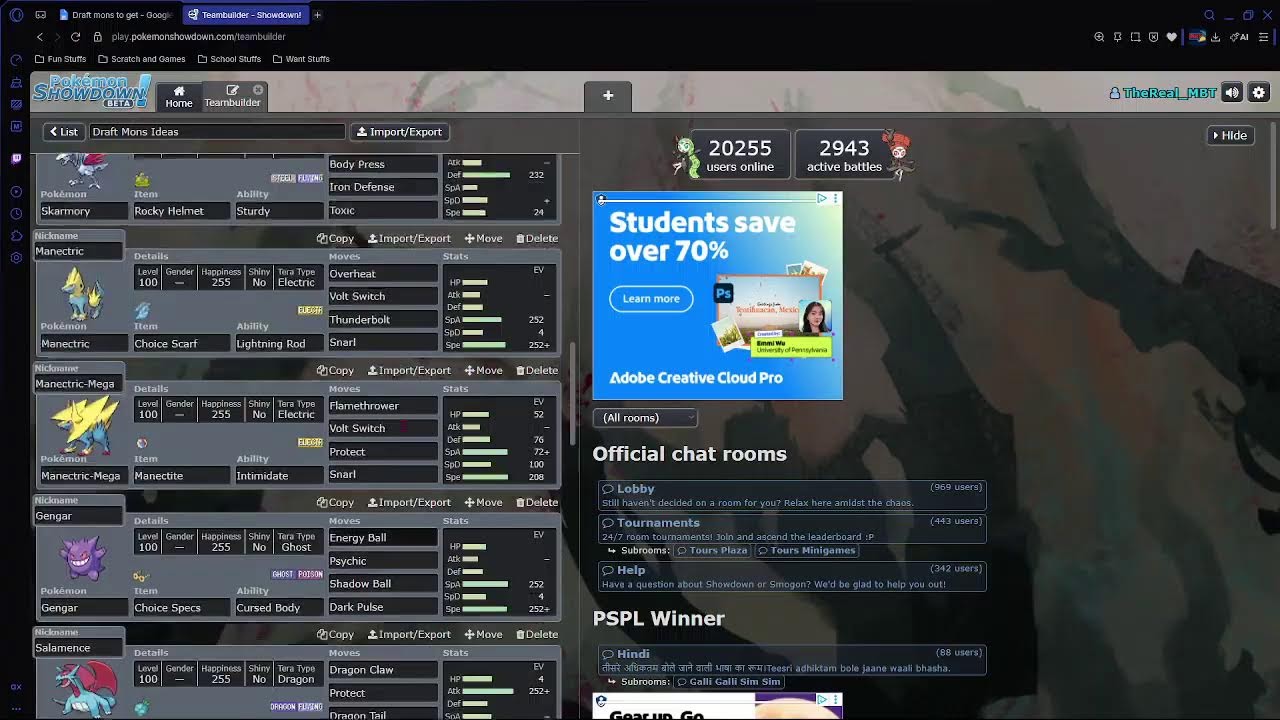Open the Easy Setup sliders icon
The height and width of the screenshot is (720, 1280).
click(1263, 37)
